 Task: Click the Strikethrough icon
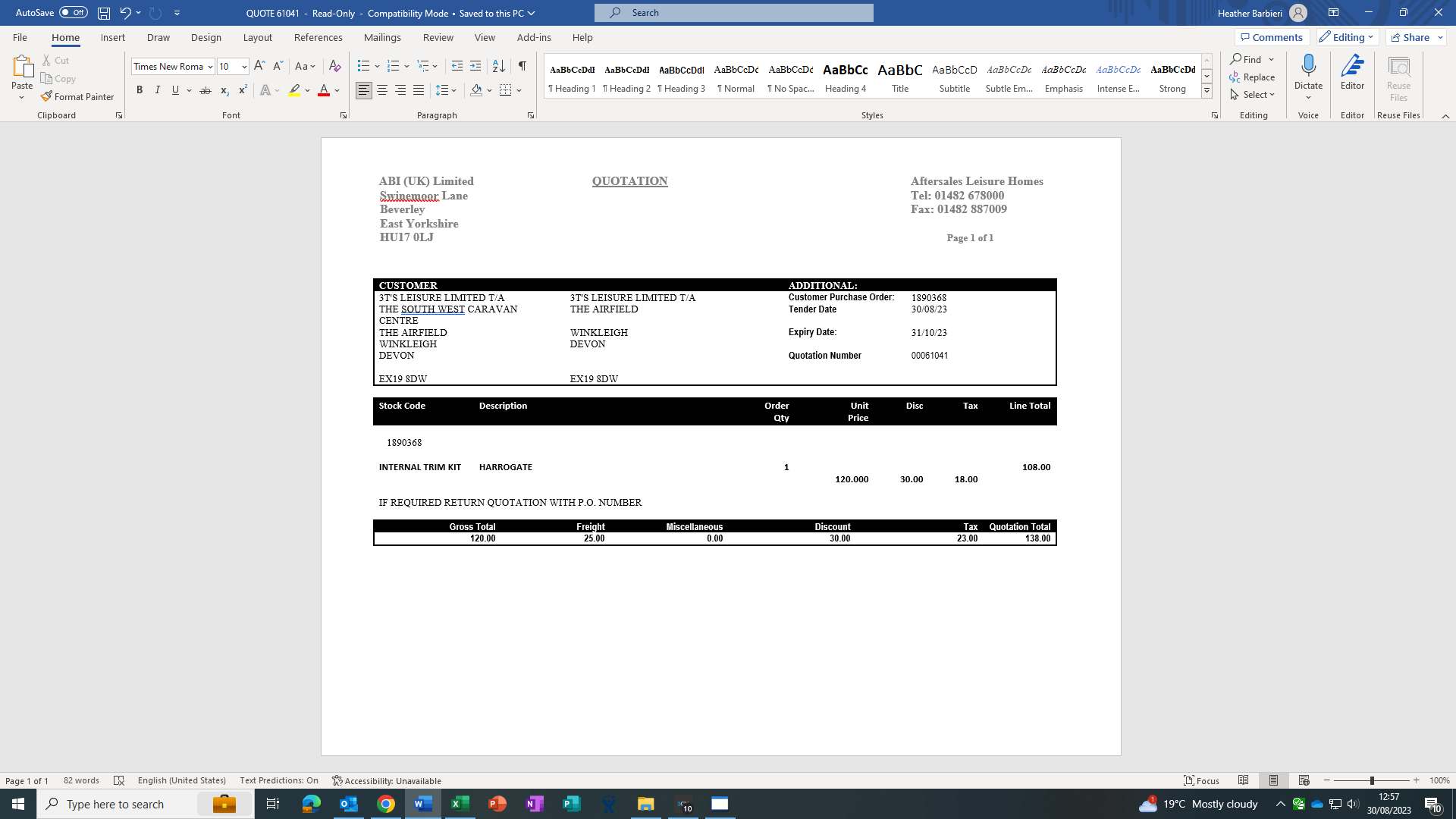point(205,90)
